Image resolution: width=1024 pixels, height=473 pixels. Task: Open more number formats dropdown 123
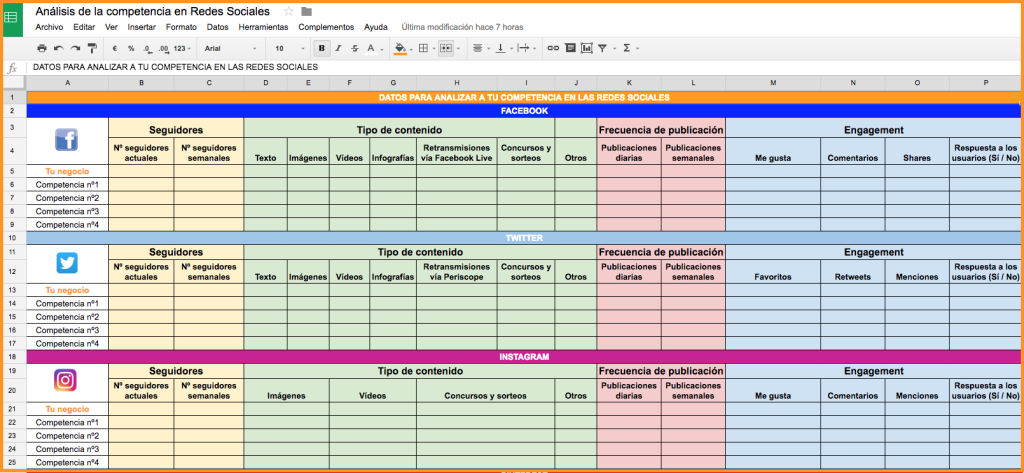click(x=183, y=48)
